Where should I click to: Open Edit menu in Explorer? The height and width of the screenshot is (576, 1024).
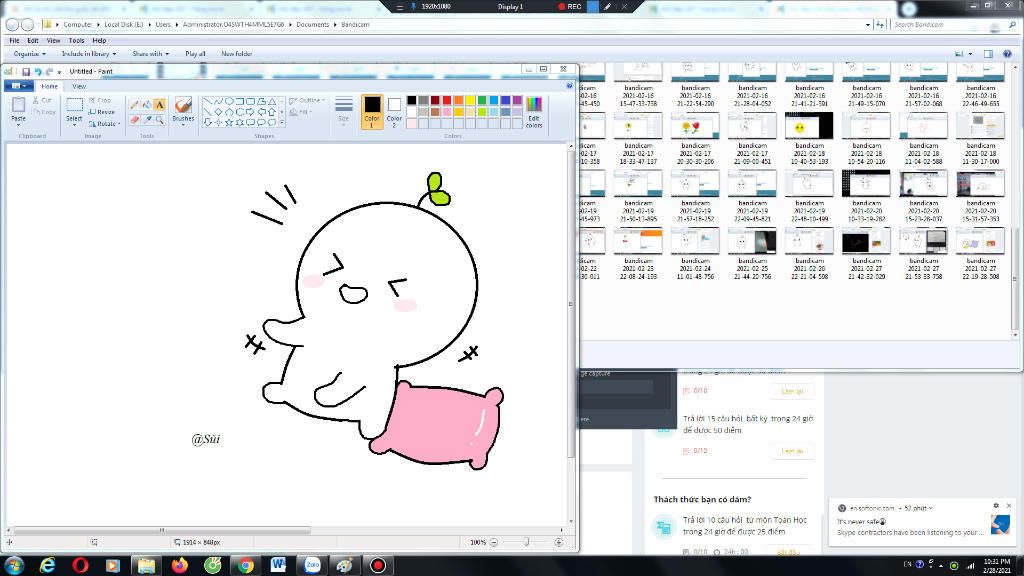[x=33, y=40]
